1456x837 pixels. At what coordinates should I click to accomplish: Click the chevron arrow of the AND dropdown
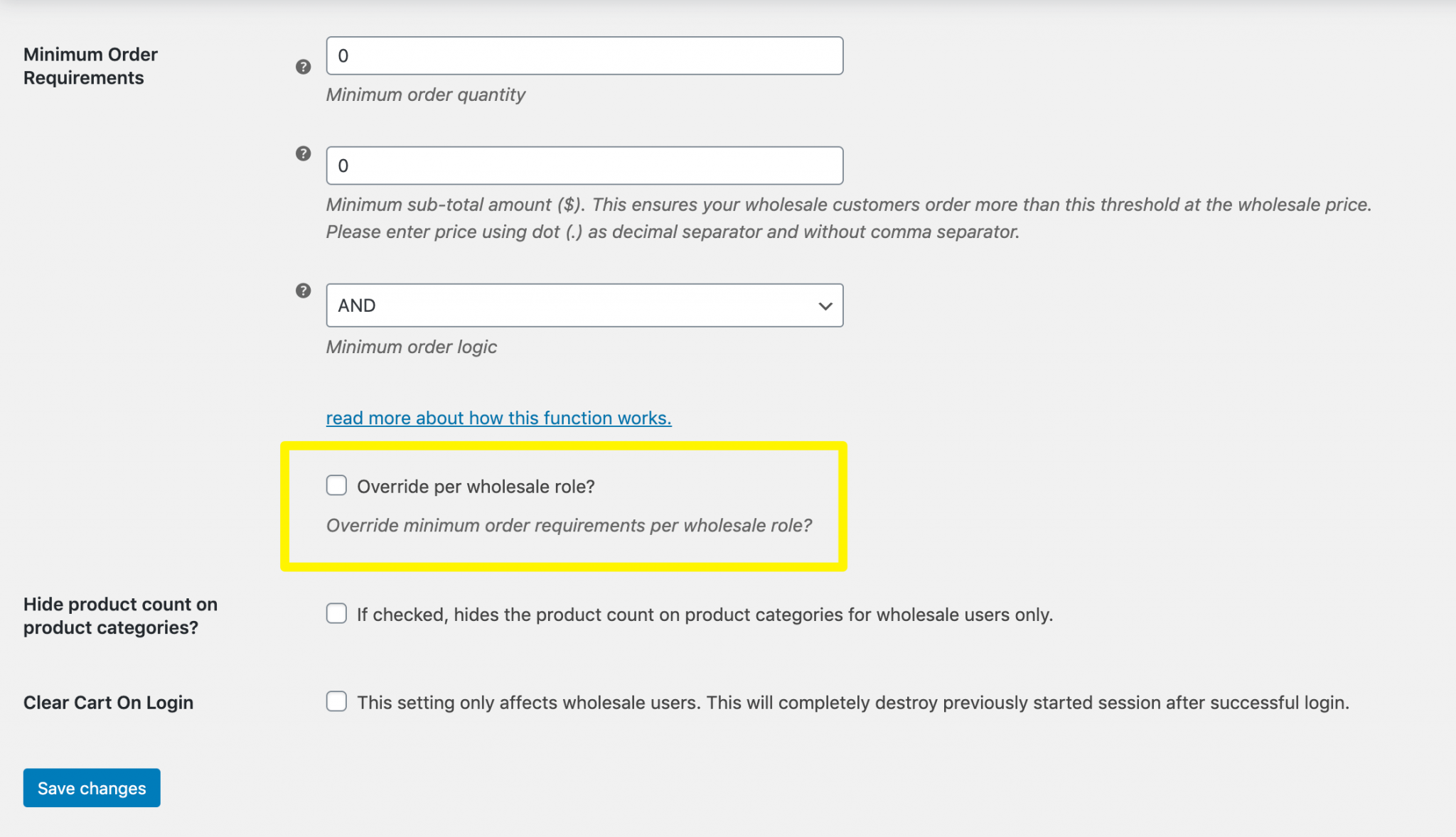825,306
